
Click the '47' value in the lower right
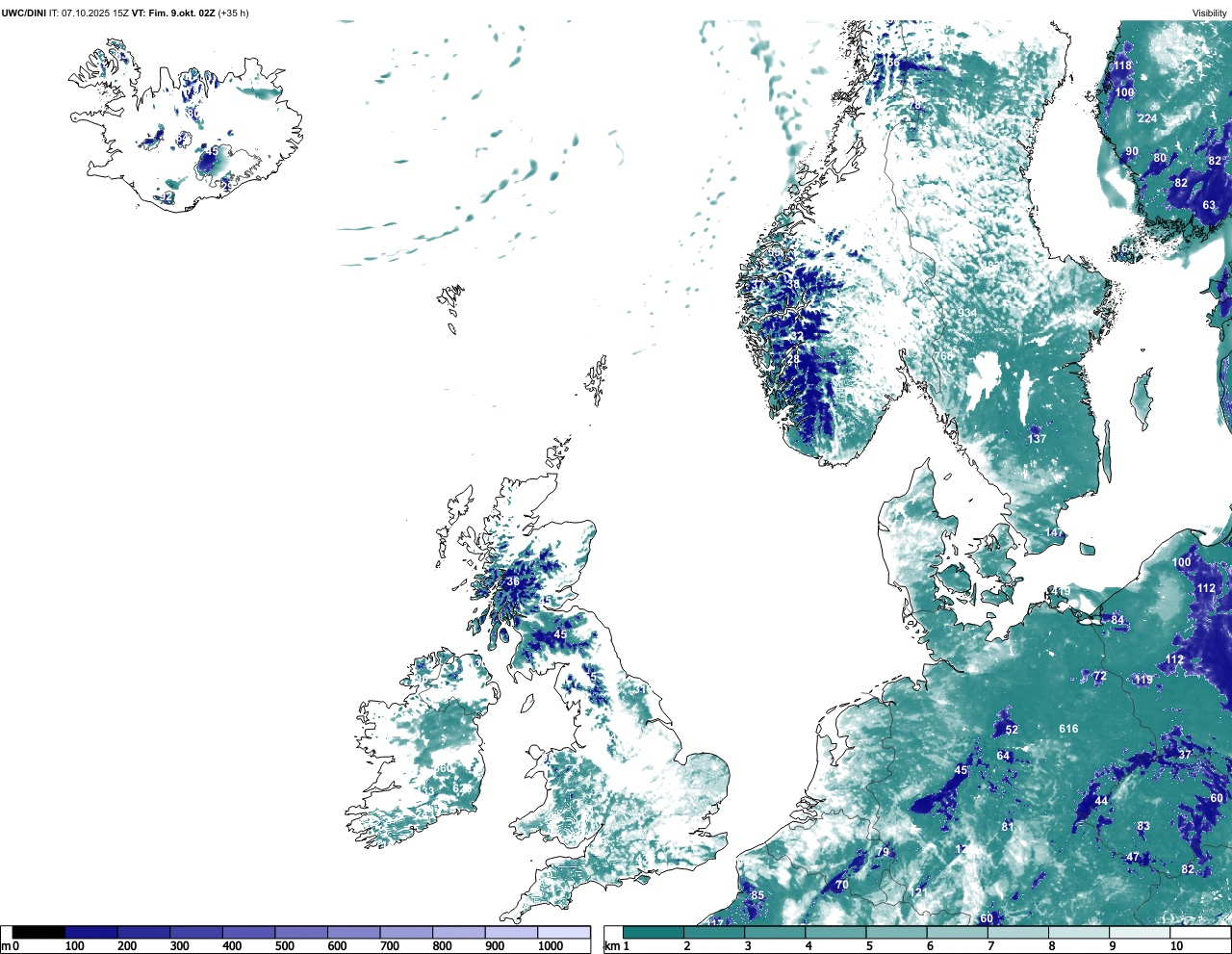(x=1133, y=857)
